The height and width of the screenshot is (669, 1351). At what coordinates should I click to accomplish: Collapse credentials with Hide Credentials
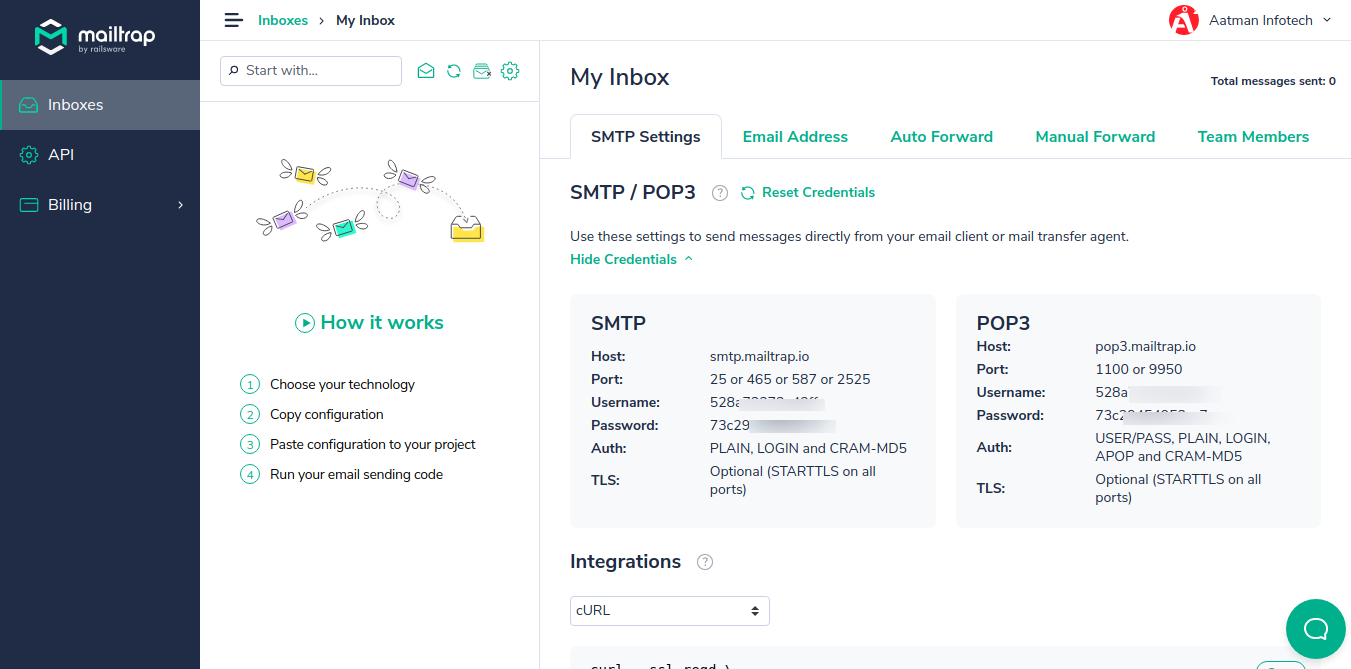pos(630,259)
